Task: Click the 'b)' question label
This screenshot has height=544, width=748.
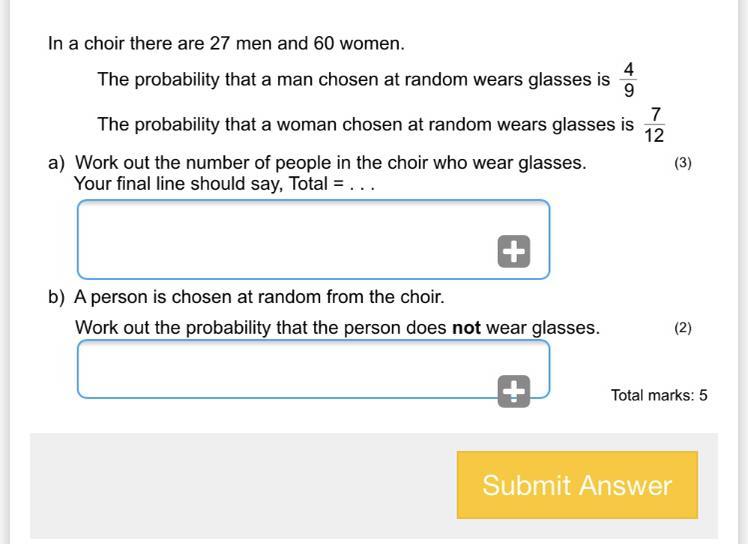Action: click(x=56, y=297)
